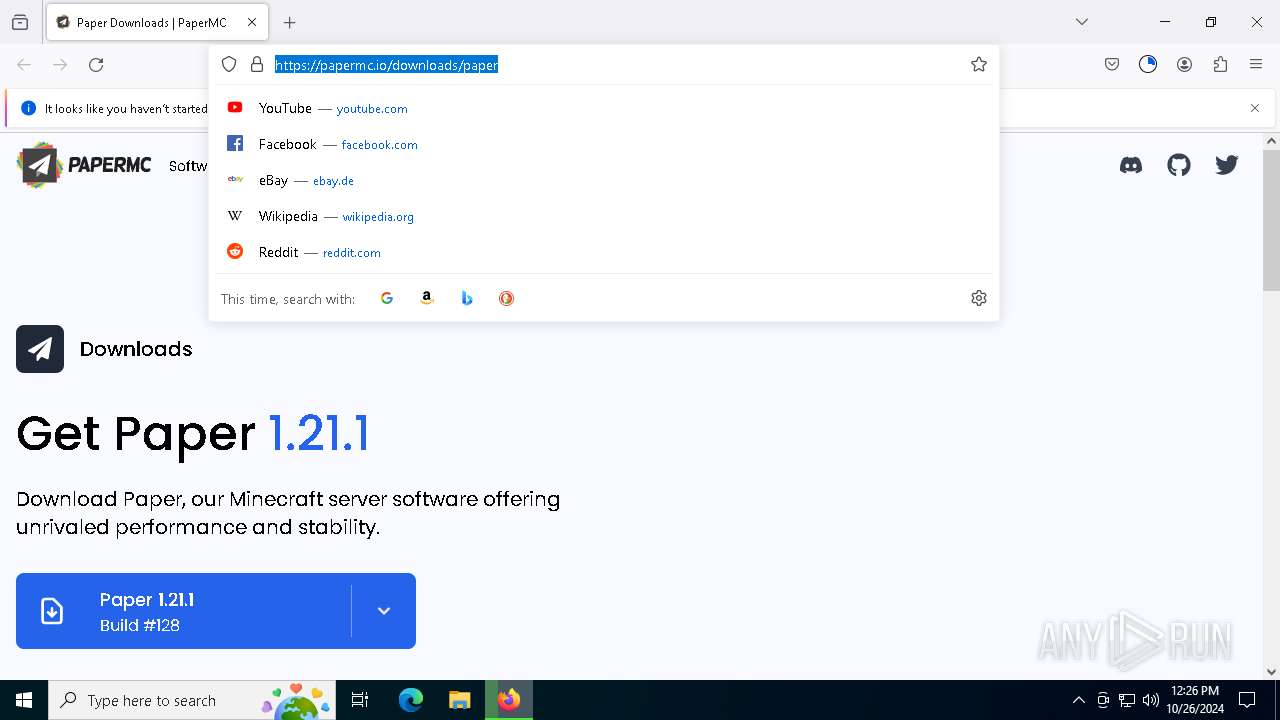
Task: Click the selected papermc.io URL text
Action: pos(386,65)
